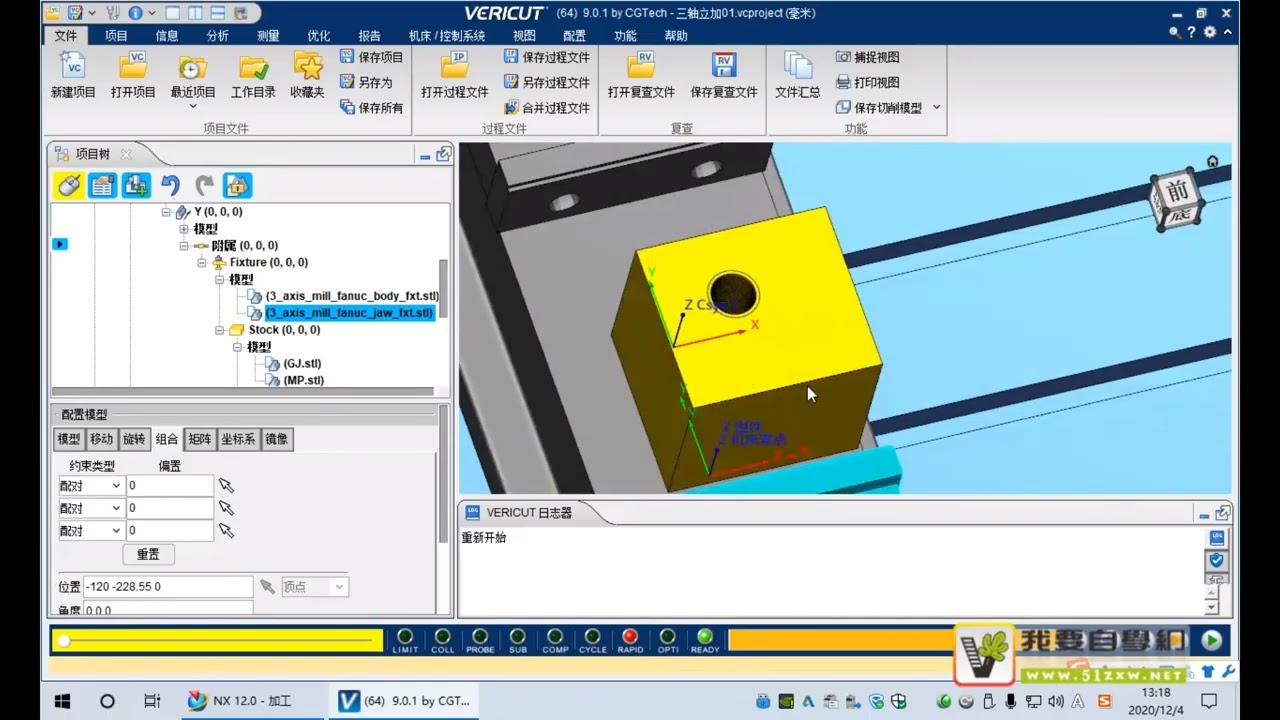Click 另存为 in the project file group
The width and height of the screenshot is (1280, 720).
[x=366, y=82]
